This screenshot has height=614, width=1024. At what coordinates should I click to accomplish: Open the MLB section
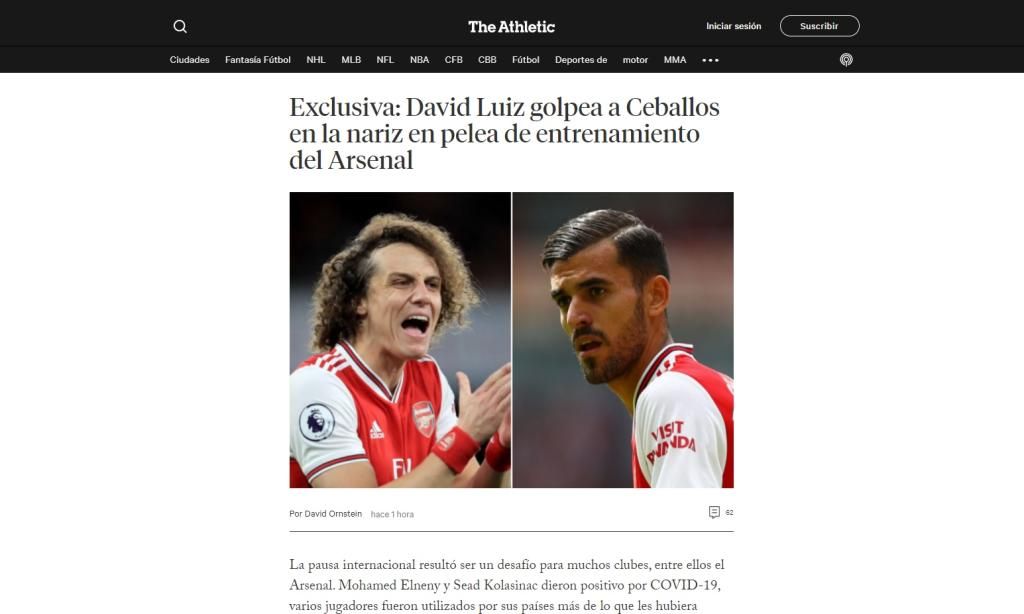(x=351, y=59)
